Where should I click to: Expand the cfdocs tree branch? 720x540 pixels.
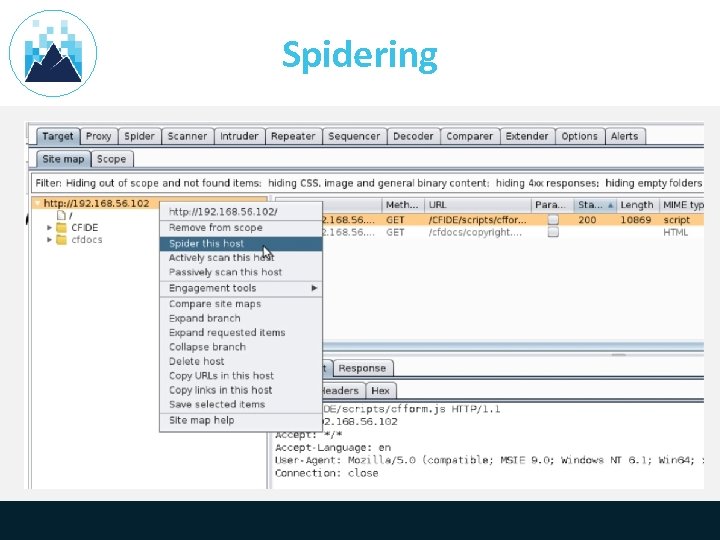tap(49, 240)
